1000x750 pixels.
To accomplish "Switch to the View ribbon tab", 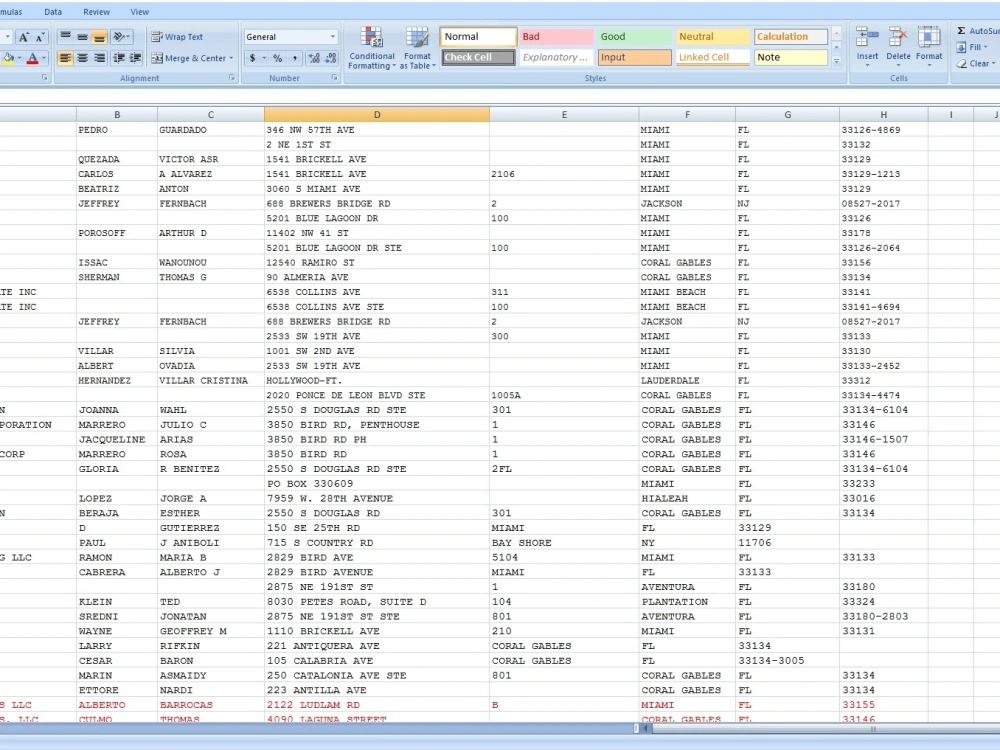I will (x=140, y=11).
